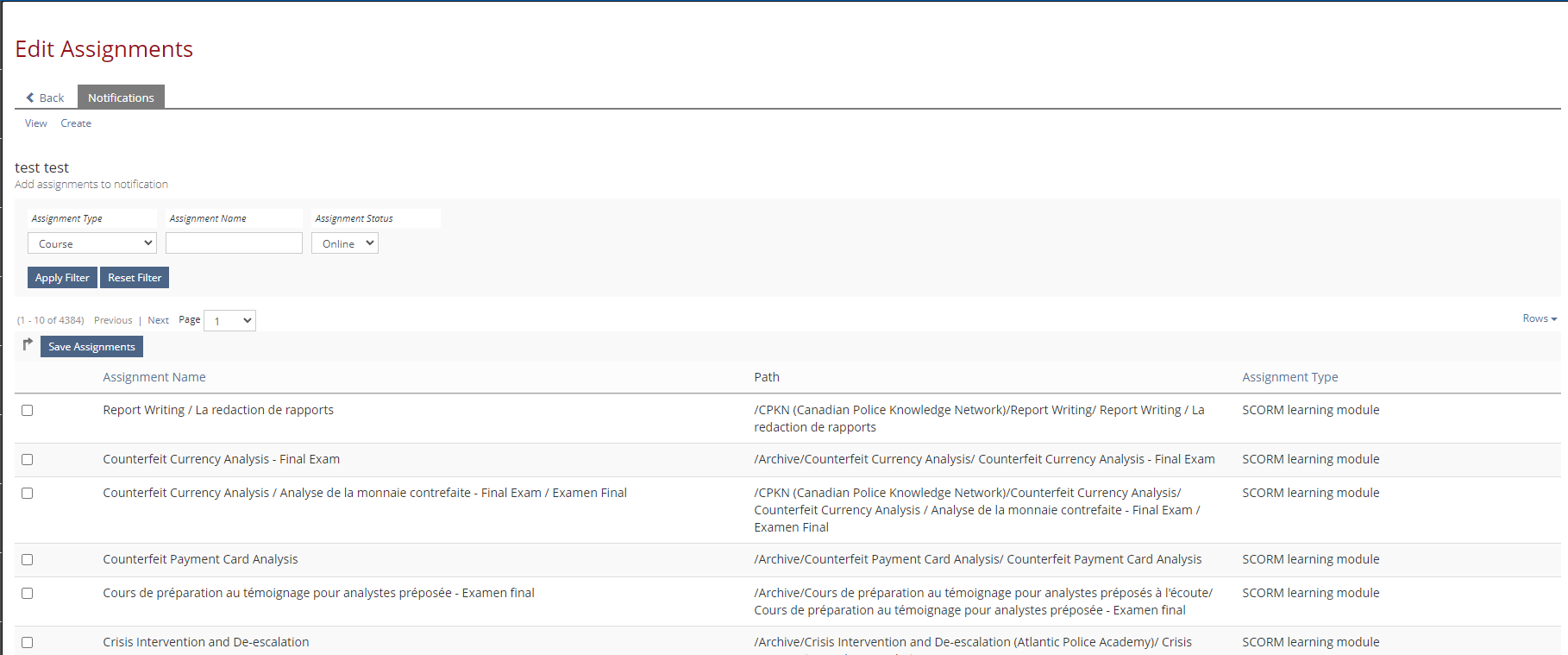Image resolution: width=1568 pixels, height=655 pixels.
Task: Open the Page number dropdown
Action: 229,321
